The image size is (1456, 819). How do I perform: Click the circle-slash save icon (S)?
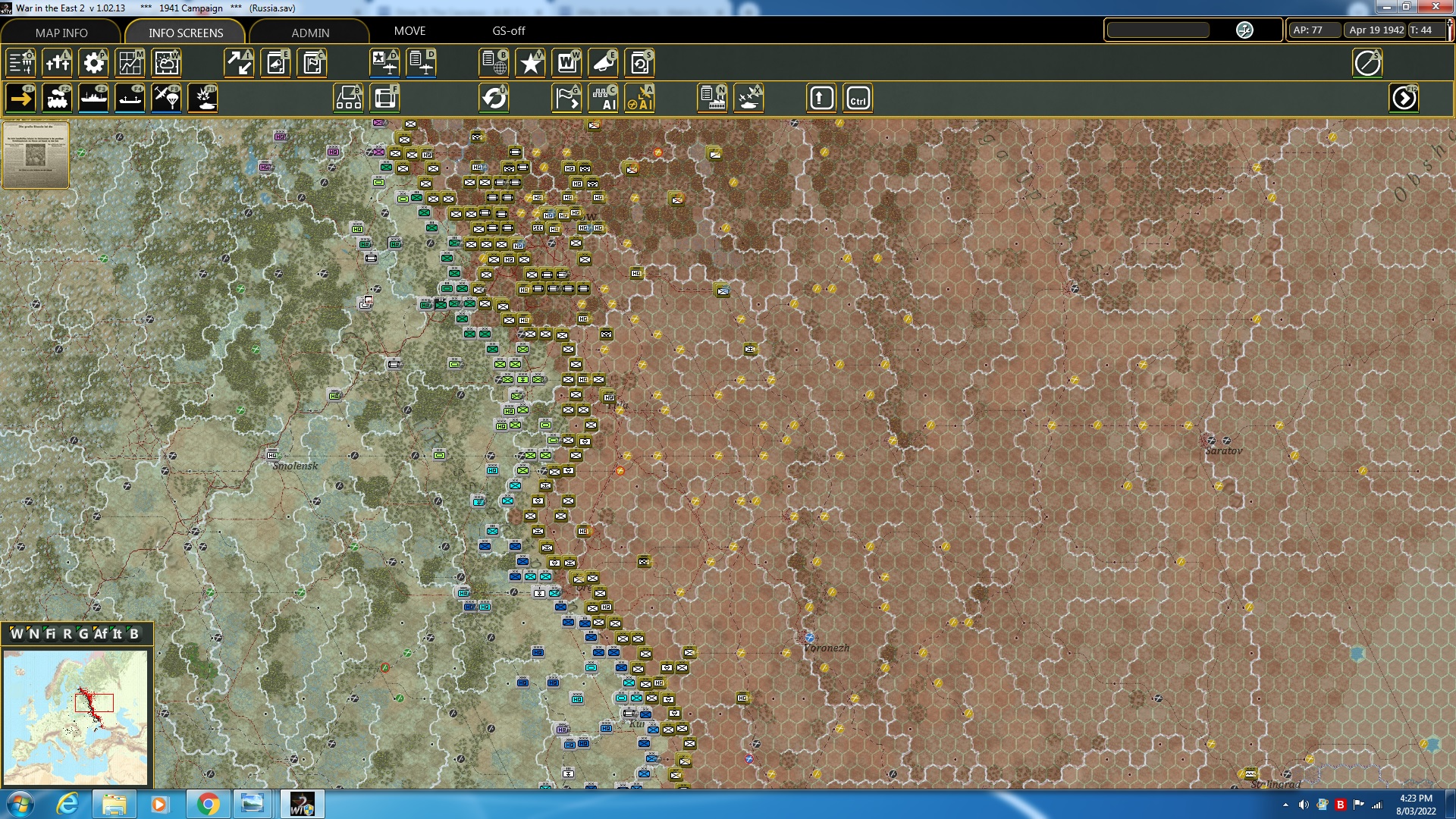pyautogui.click(x=1367, y=63)
